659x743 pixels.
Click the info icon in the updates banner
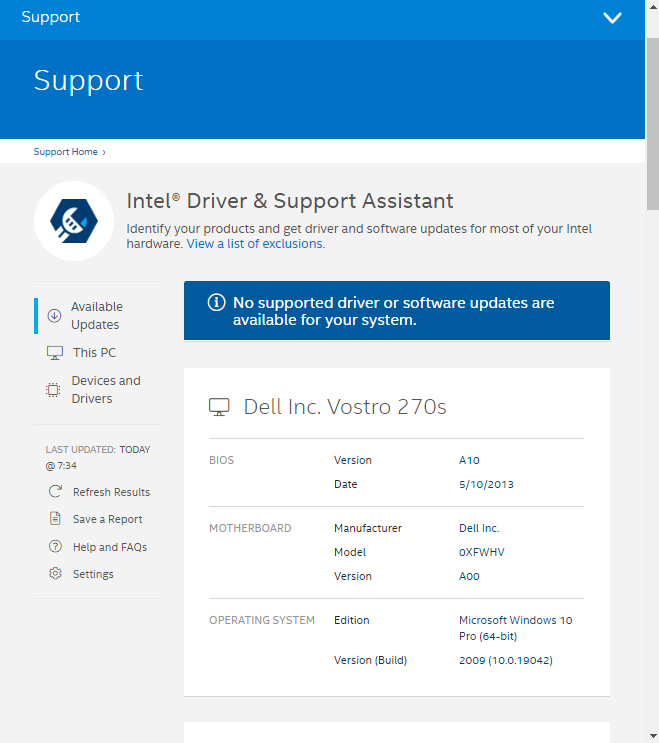click(217, 302)
